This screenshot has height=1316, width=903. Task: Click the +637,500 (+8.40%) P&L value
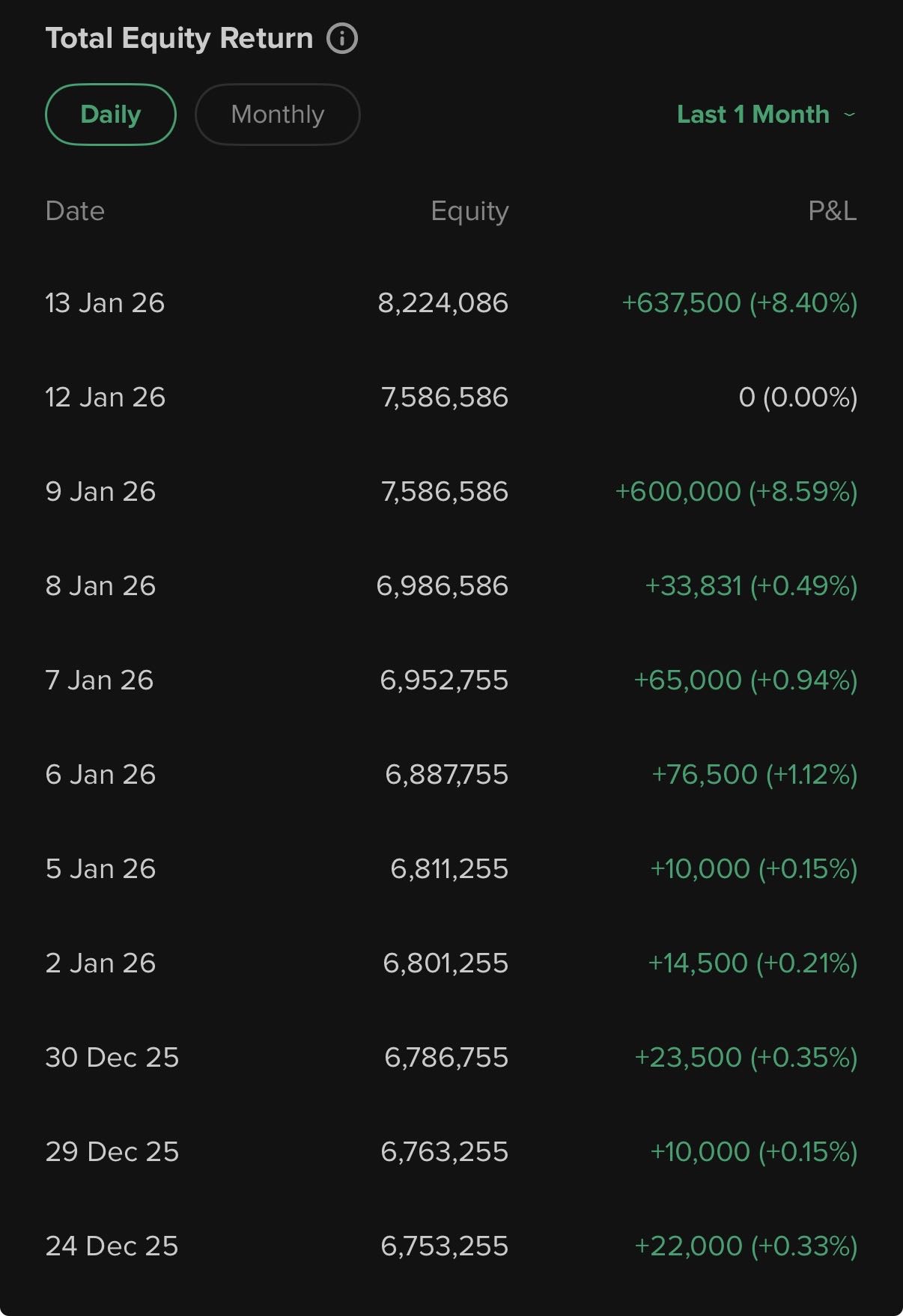pos(739,303)
